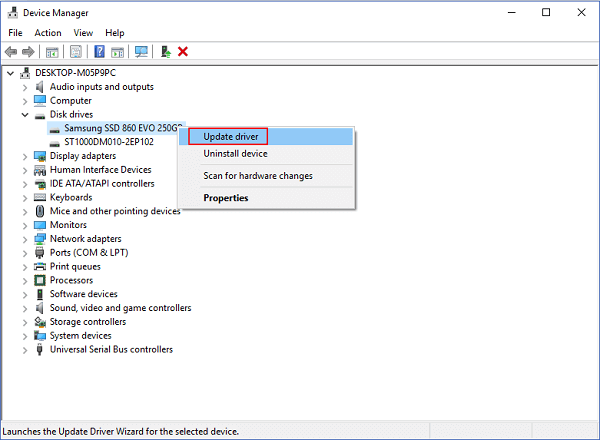600x440 pixels.
Task: Click the ST1000DM010 drive icon
Action: click(55, 143)
